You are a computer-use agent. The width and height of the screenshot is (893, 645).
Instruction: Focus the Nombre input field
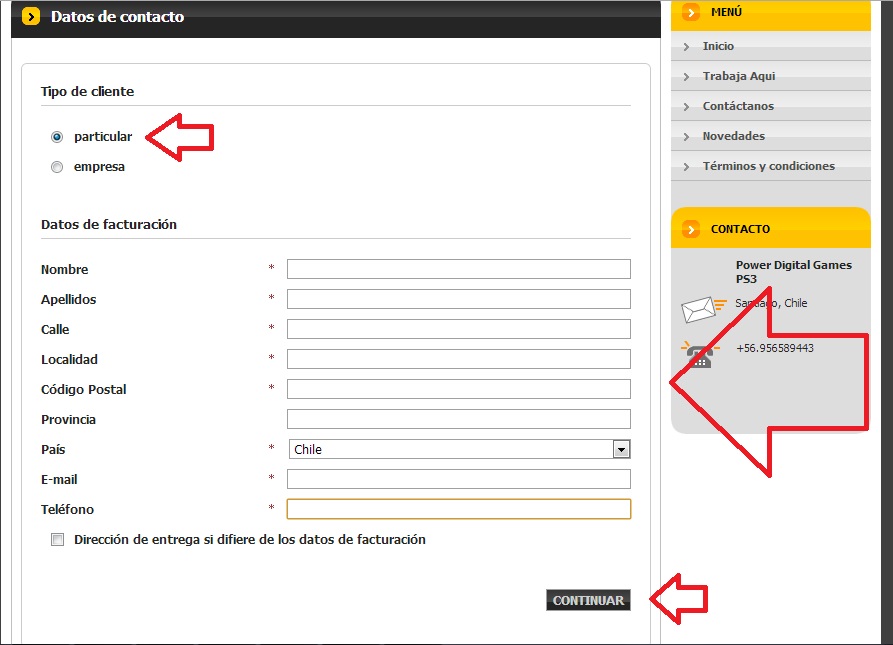[459, 269]
